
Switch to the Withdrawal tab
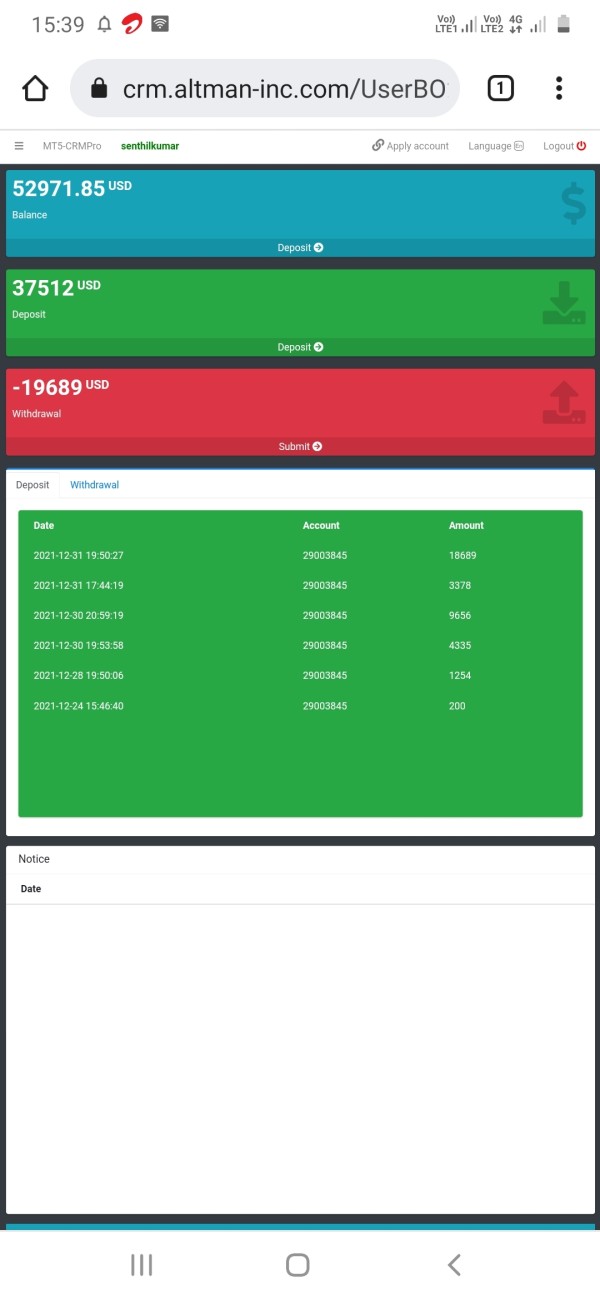94,484
